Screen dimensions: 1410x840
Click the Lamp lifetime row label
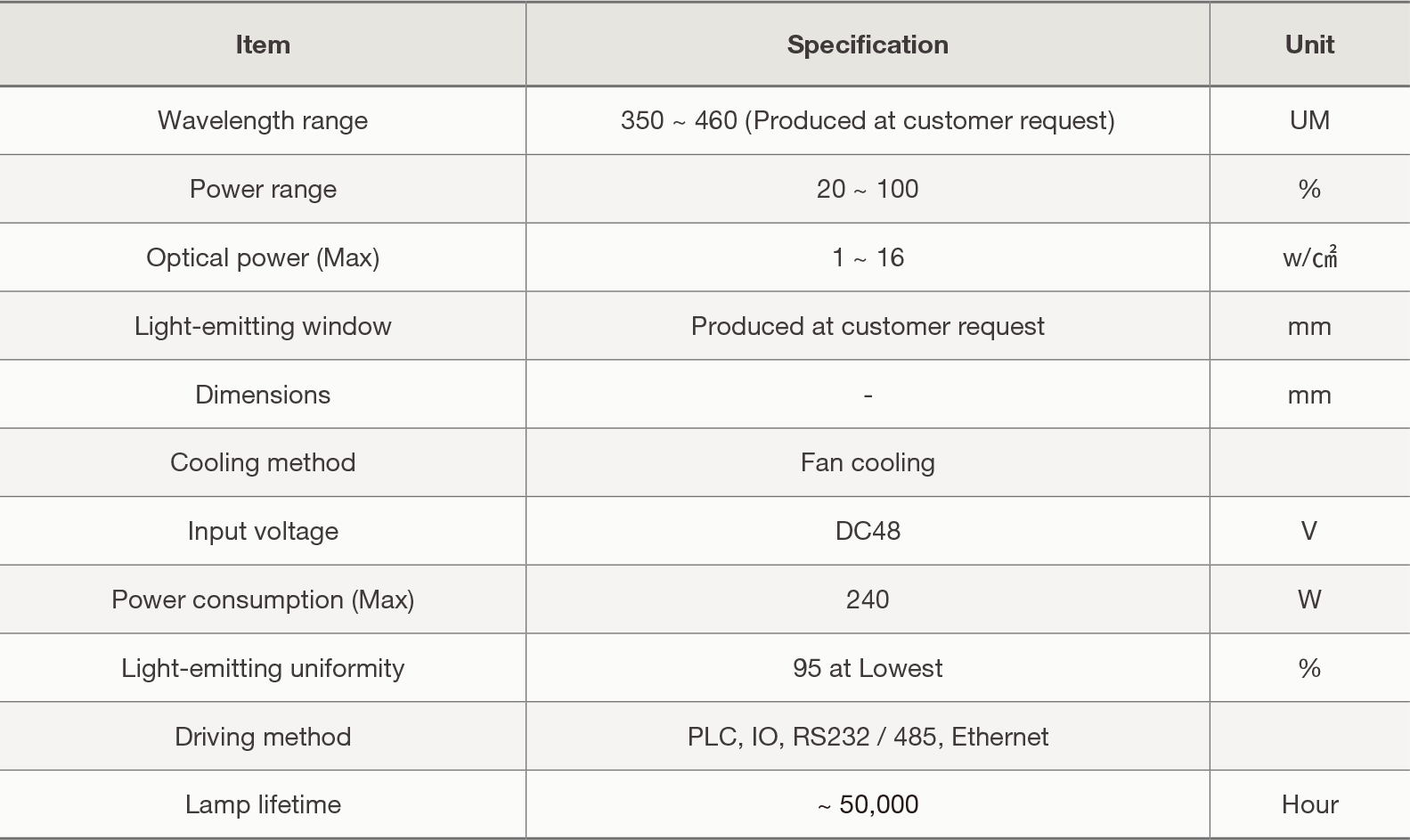coord(263,804)
